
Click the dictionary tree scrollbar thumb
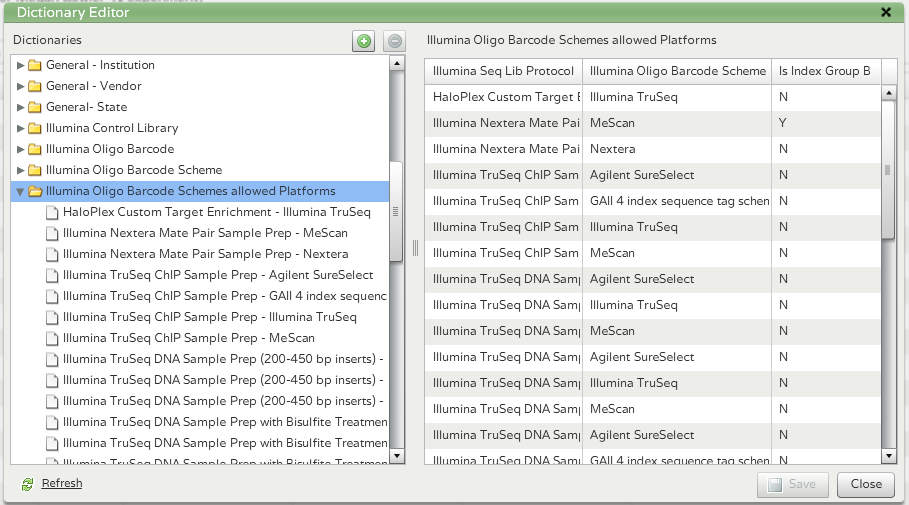tap(397, 212)
